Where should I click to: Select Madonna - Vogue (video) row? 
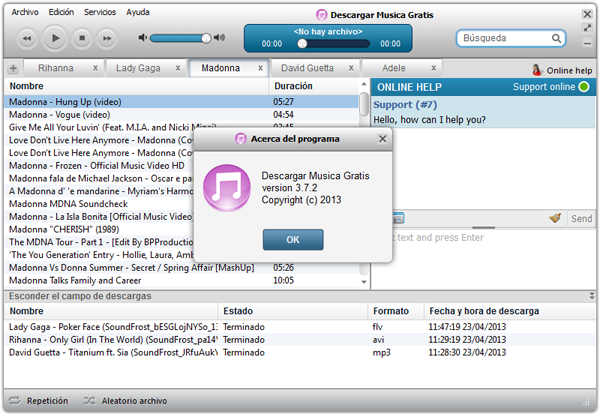click(x=181, y=115)
